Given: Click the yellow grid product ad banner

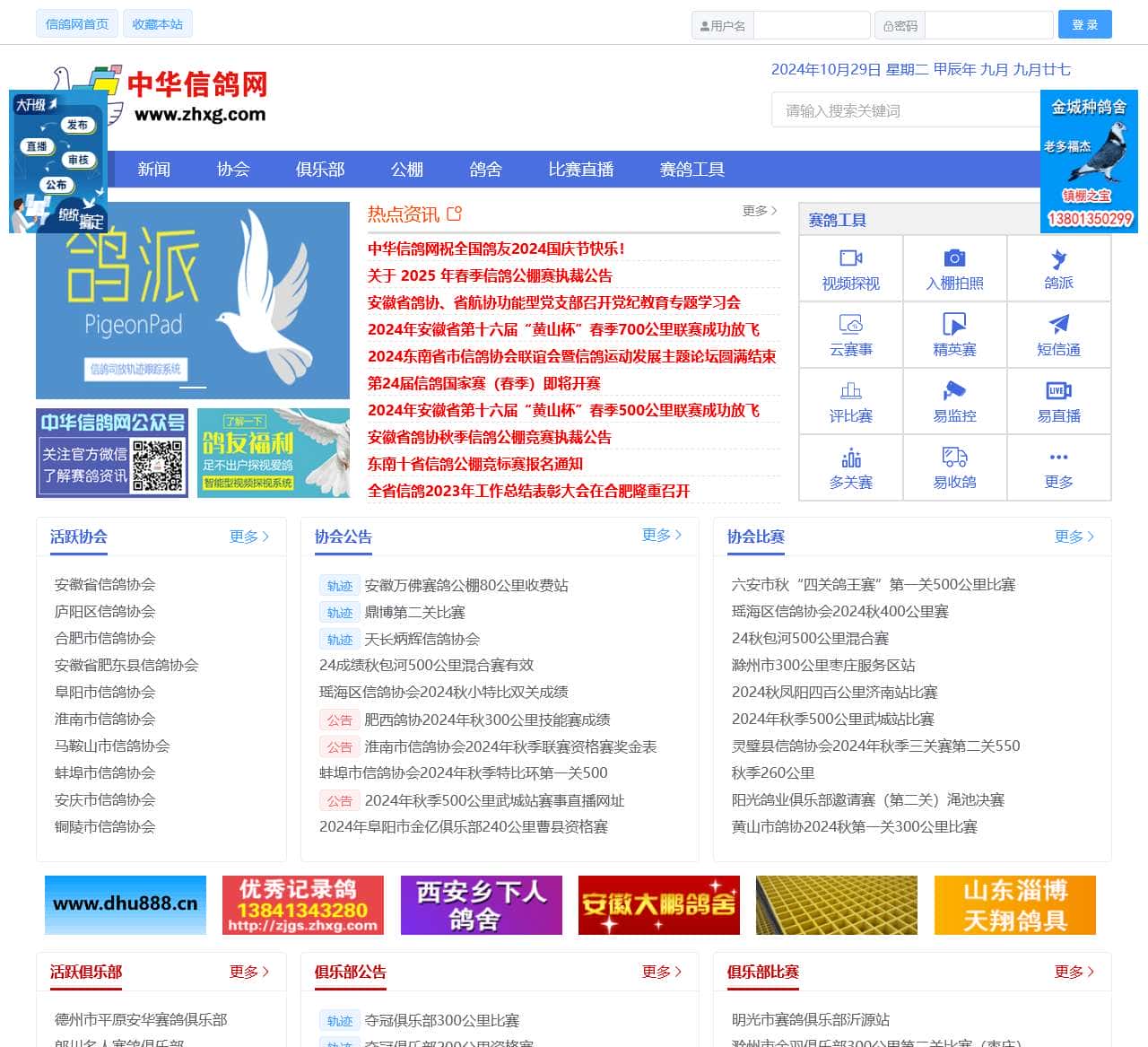Looking at the screenshot, I should 837,905.
